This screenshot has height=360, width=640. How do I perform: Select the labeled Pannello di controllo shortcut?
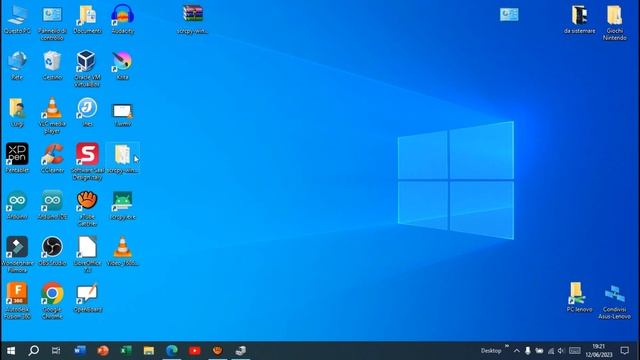coord(52,16)
